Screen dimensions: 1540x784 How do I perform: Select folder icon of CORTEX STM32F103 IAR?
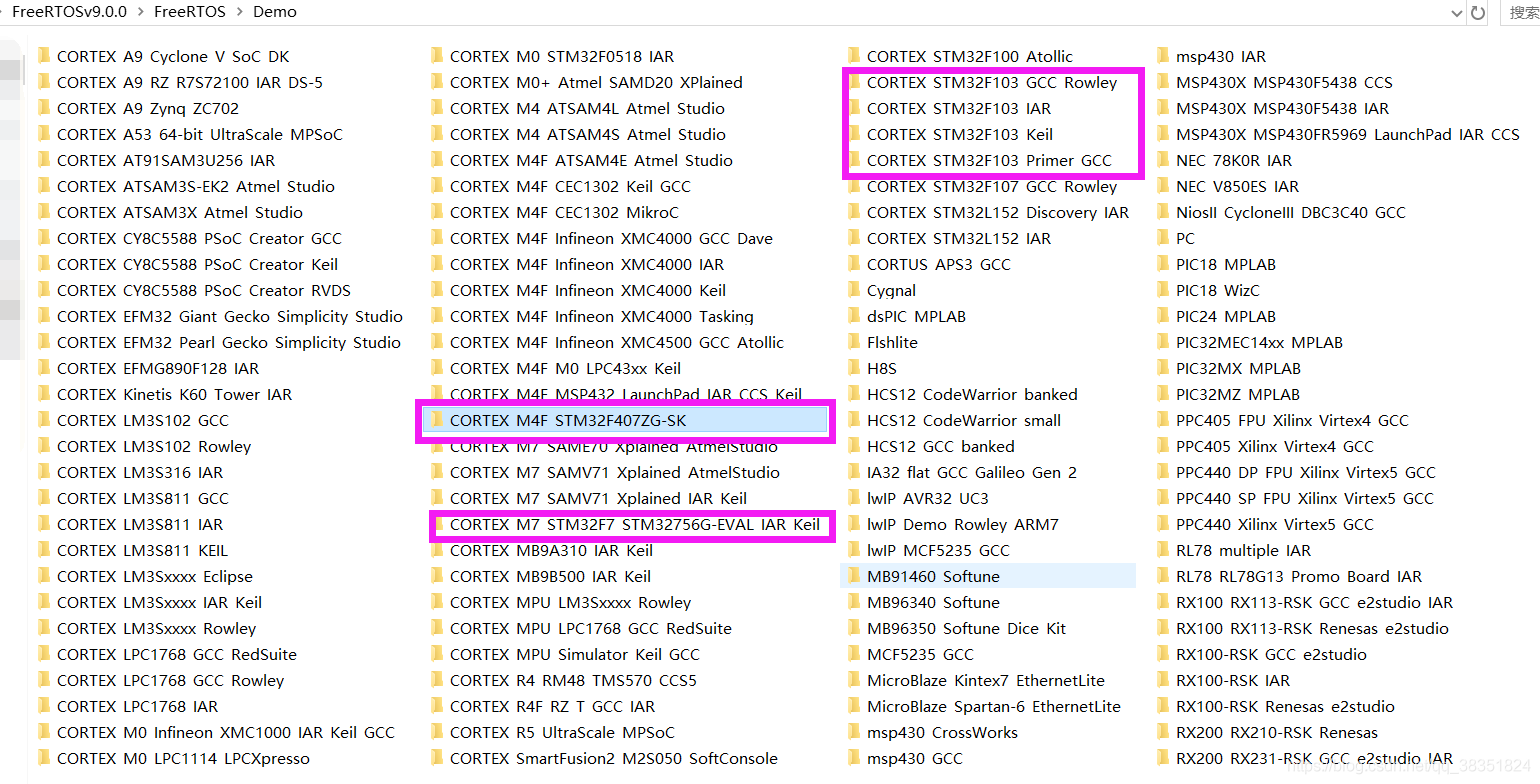(x=854, y=108)
